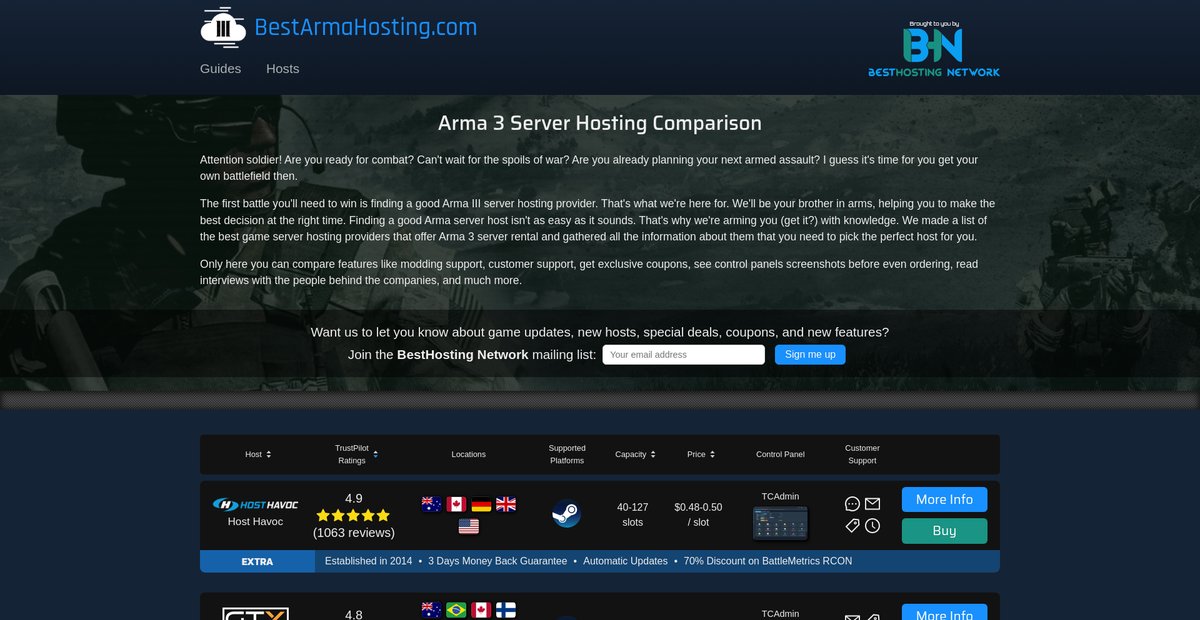Click Host Havoc Steam platform icon

(x=566, y=514)
